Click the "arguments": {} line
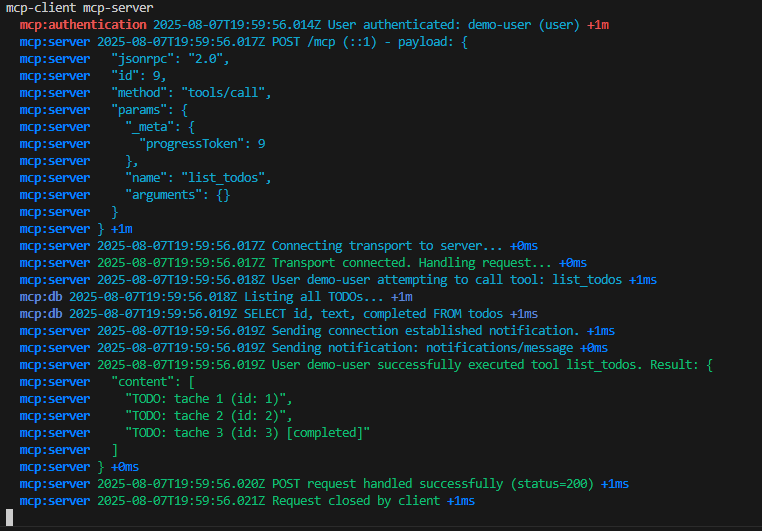 pyautogui.click(x=177, y=195)
